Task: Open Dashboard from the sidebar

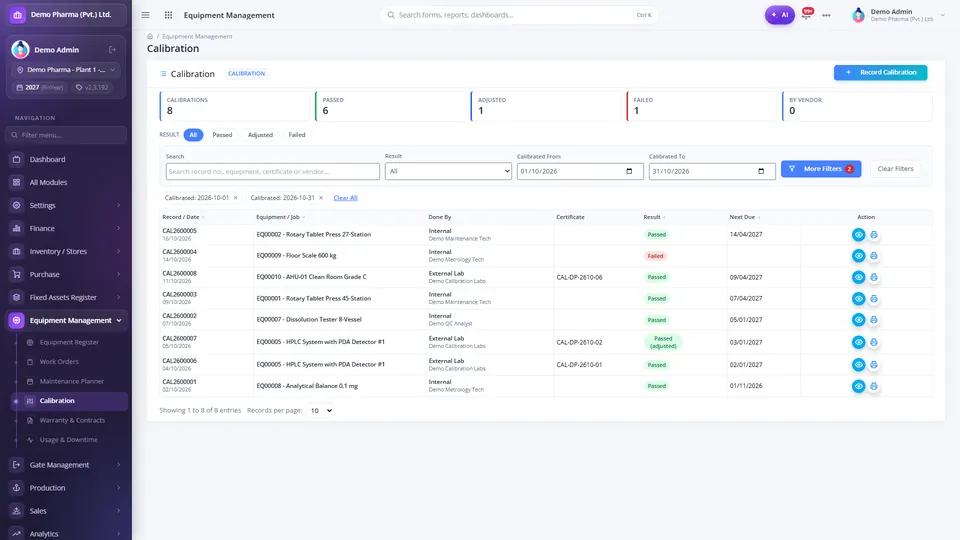Action: click(66, 159)
